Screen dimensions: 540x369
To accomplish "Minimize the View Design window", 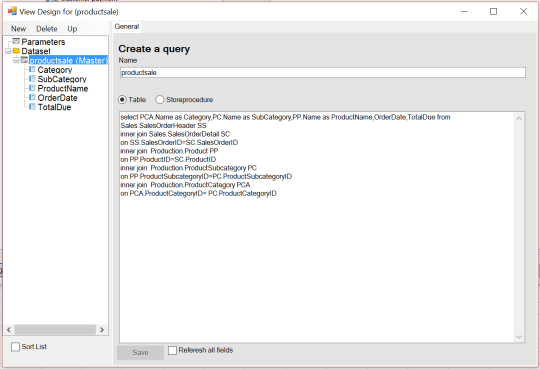I will [464, 11].
